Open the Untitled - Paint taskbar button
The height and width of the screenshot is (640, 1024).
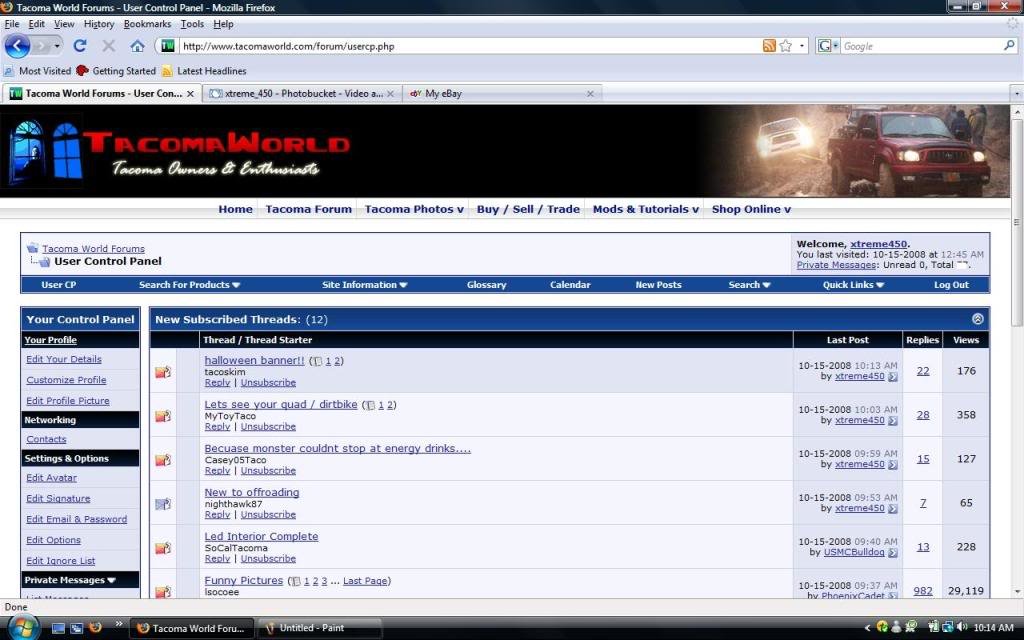(x=319, y=628)
